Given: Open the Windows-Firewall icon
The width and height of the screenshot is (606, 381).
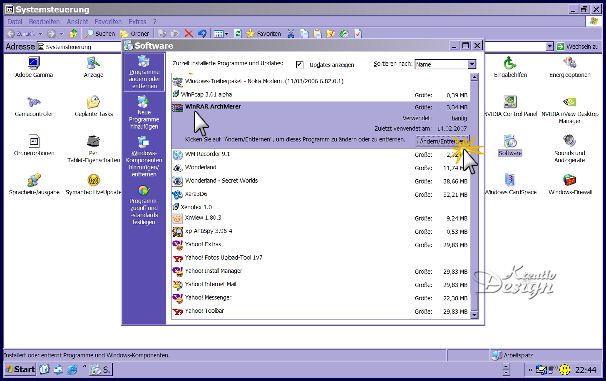Looking at the screenshot, I should point(570,180).
